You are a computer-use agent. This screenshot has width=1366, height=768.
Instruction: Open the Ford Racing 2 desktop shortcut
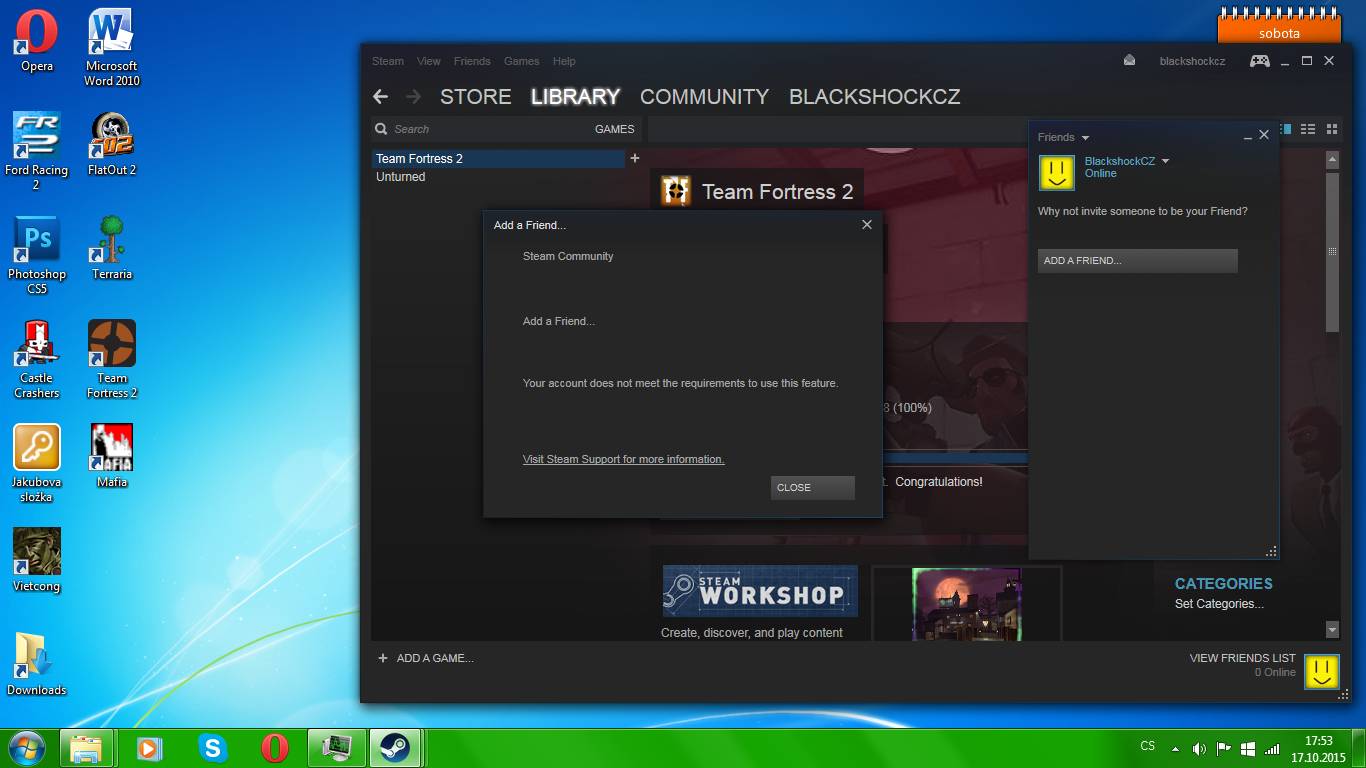point(37,152)
